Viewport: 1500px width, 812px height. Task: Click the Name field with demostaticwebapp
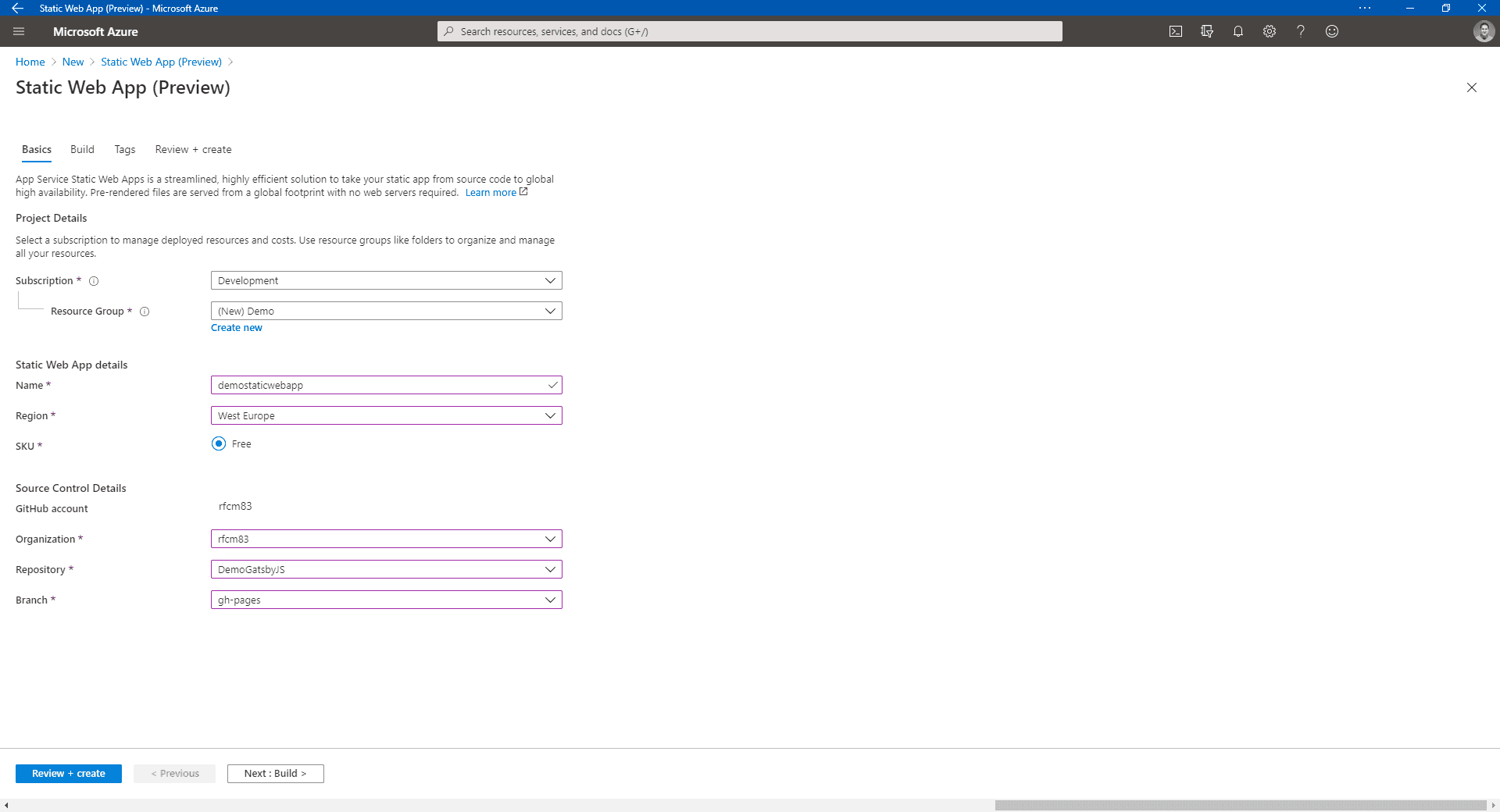386,385
